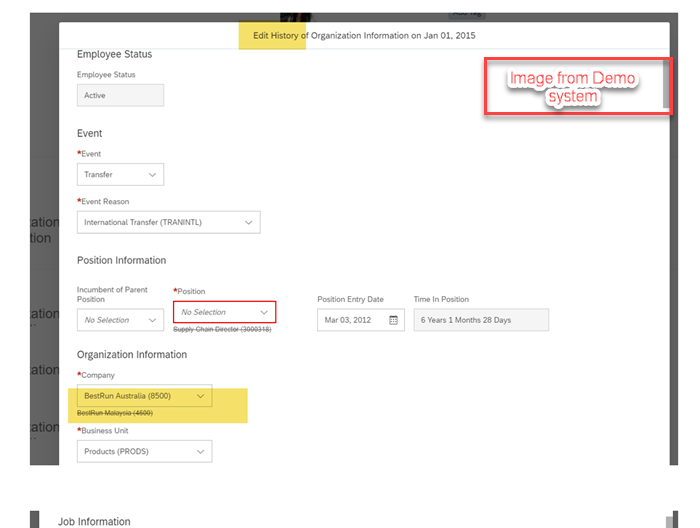
Task: Click struck-through BestRun Malaysia (4600) text
Action: click(x=115, y=413)
